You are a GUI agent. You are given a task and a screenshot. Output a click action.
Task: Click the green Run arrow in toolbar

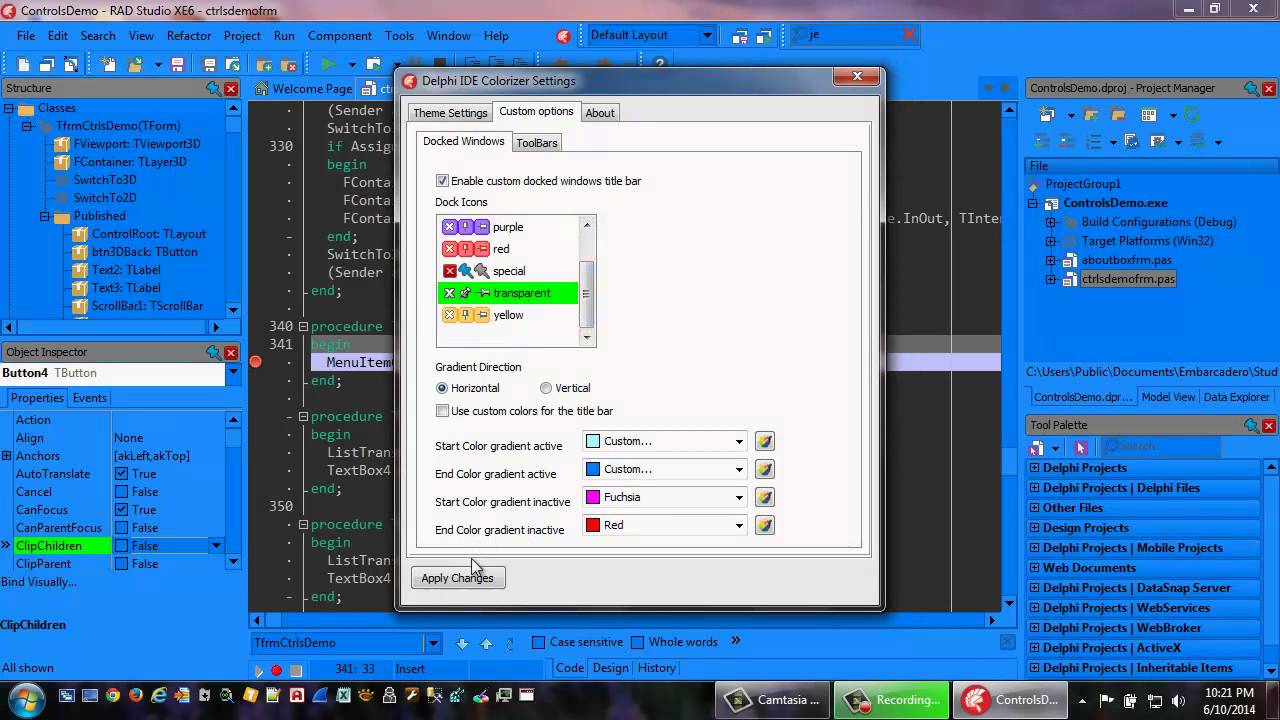[328, 65]
